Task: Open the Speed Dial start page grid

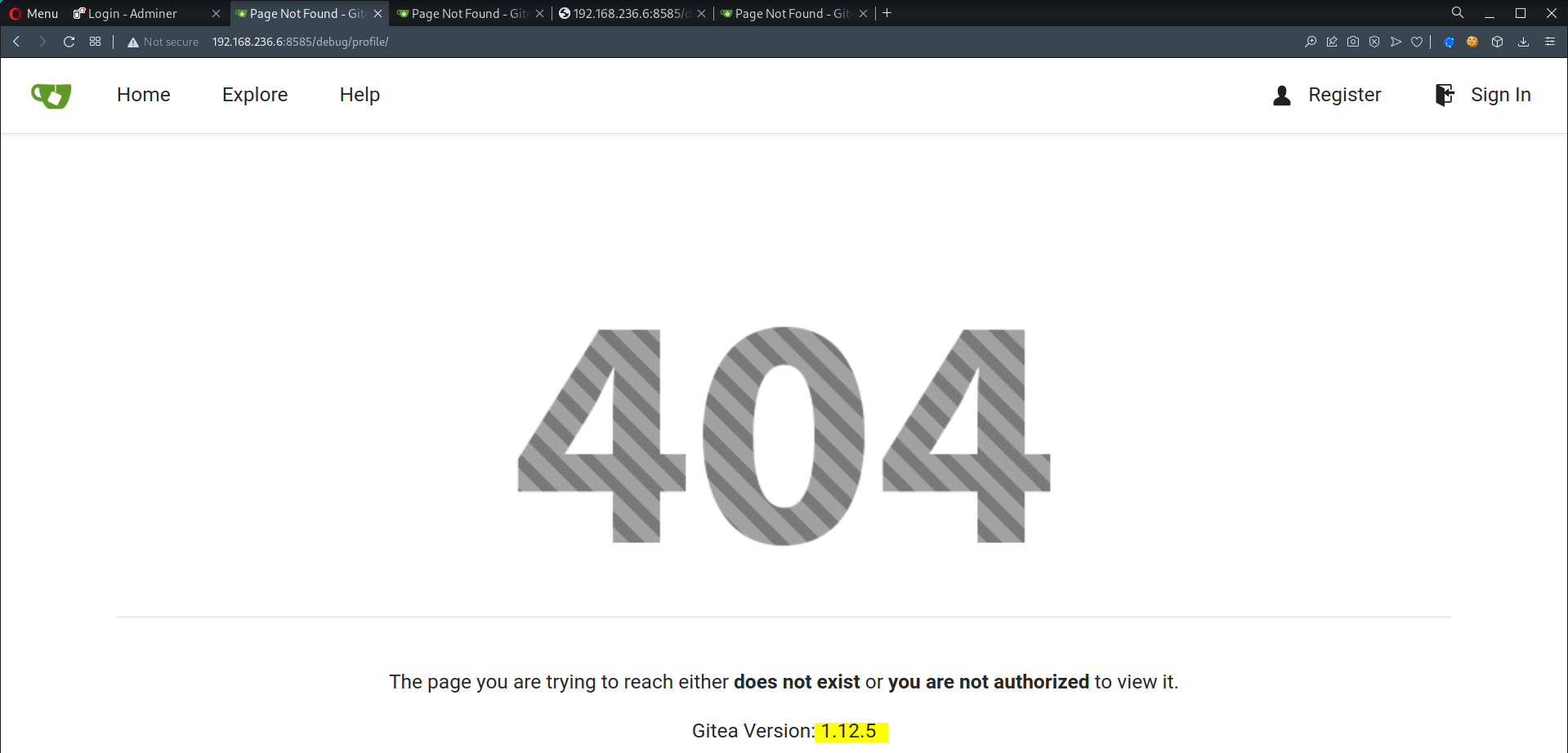Action: coord(96,42)
